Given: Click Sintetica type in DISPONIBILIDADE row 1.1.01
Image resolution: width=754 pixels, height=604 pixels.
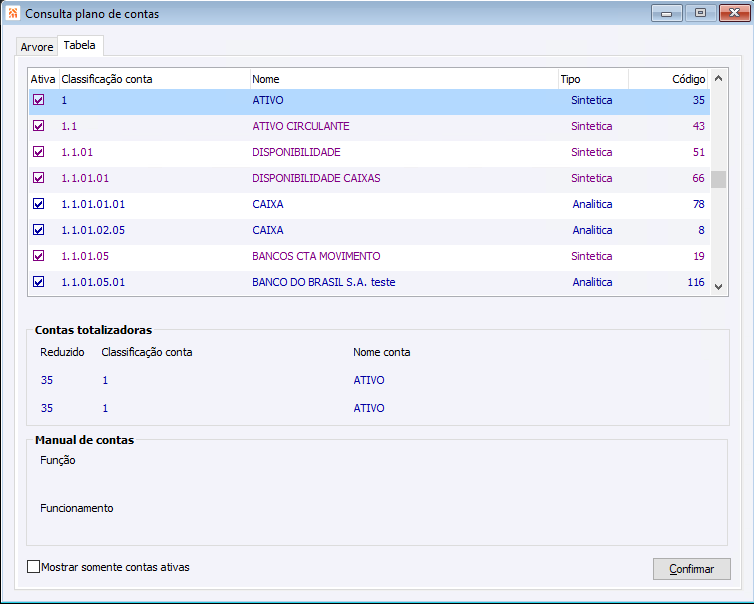Looking at the screenshot, I should pyautogui.click(x=591, y=152).
